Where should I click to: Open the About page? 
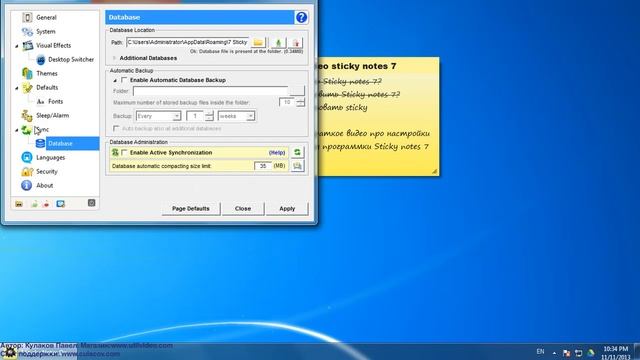[x=44, y=185]
